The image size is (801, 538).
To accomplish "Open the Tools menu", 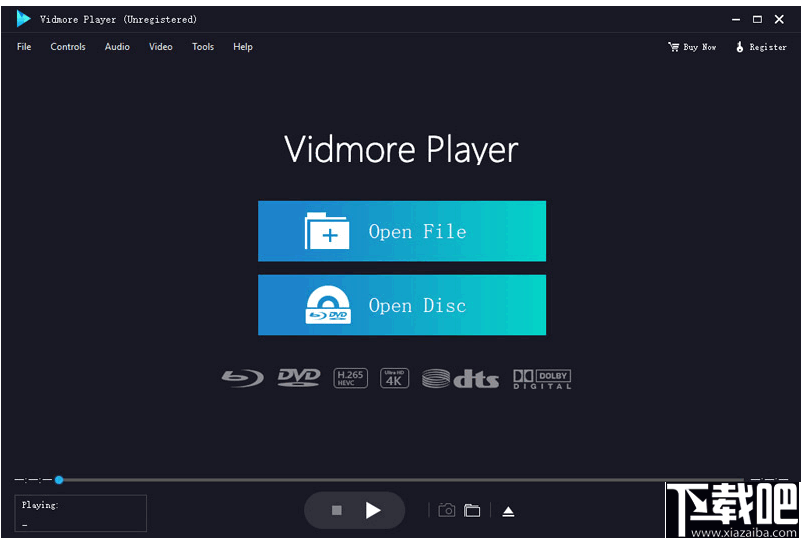I will click(203, 47).
